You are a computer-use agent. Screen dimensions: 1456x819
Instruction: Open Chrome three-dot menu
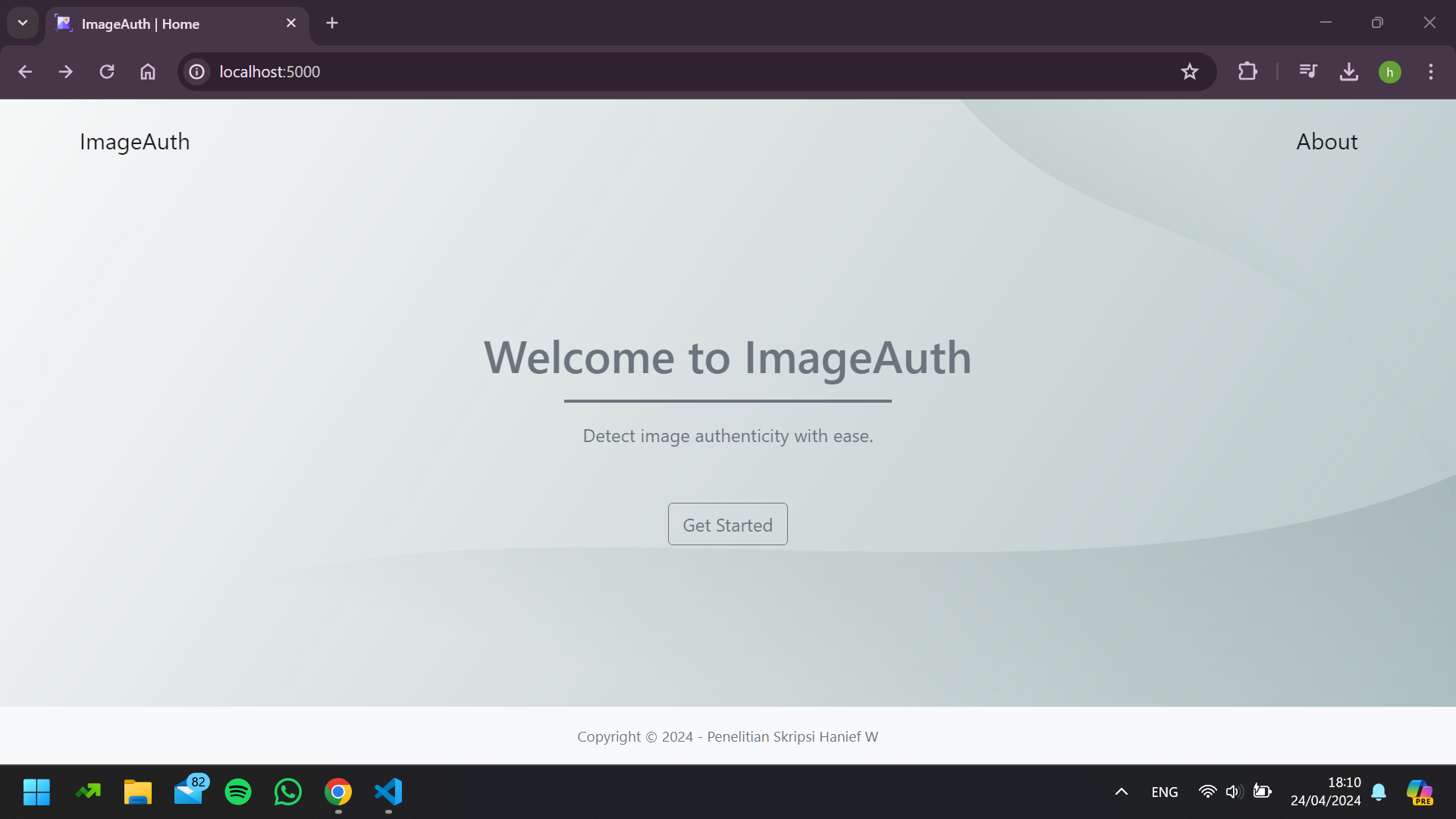click(x=1431, y=71)
